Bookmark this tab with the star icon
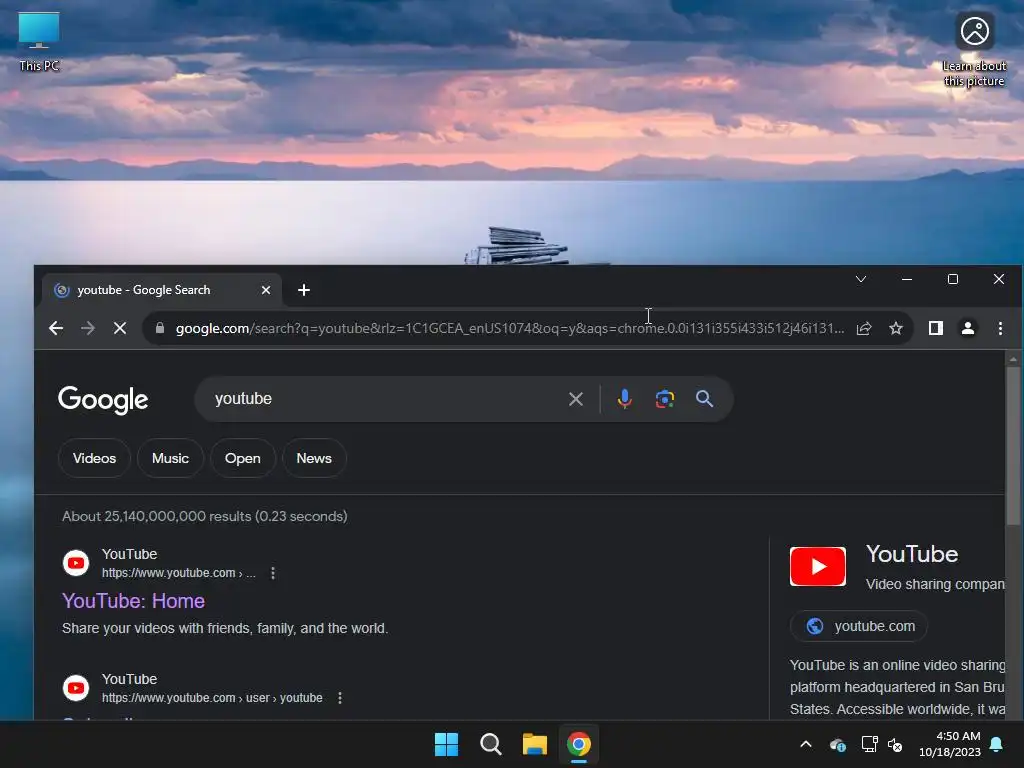The height and width of the screenshot is (768, 1024). tap(896, 328)
